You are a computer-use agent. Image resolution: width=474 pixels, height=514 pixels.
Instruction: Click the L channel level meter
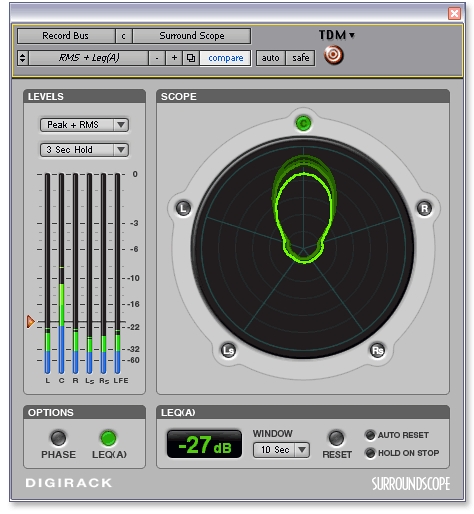(47, 273)
